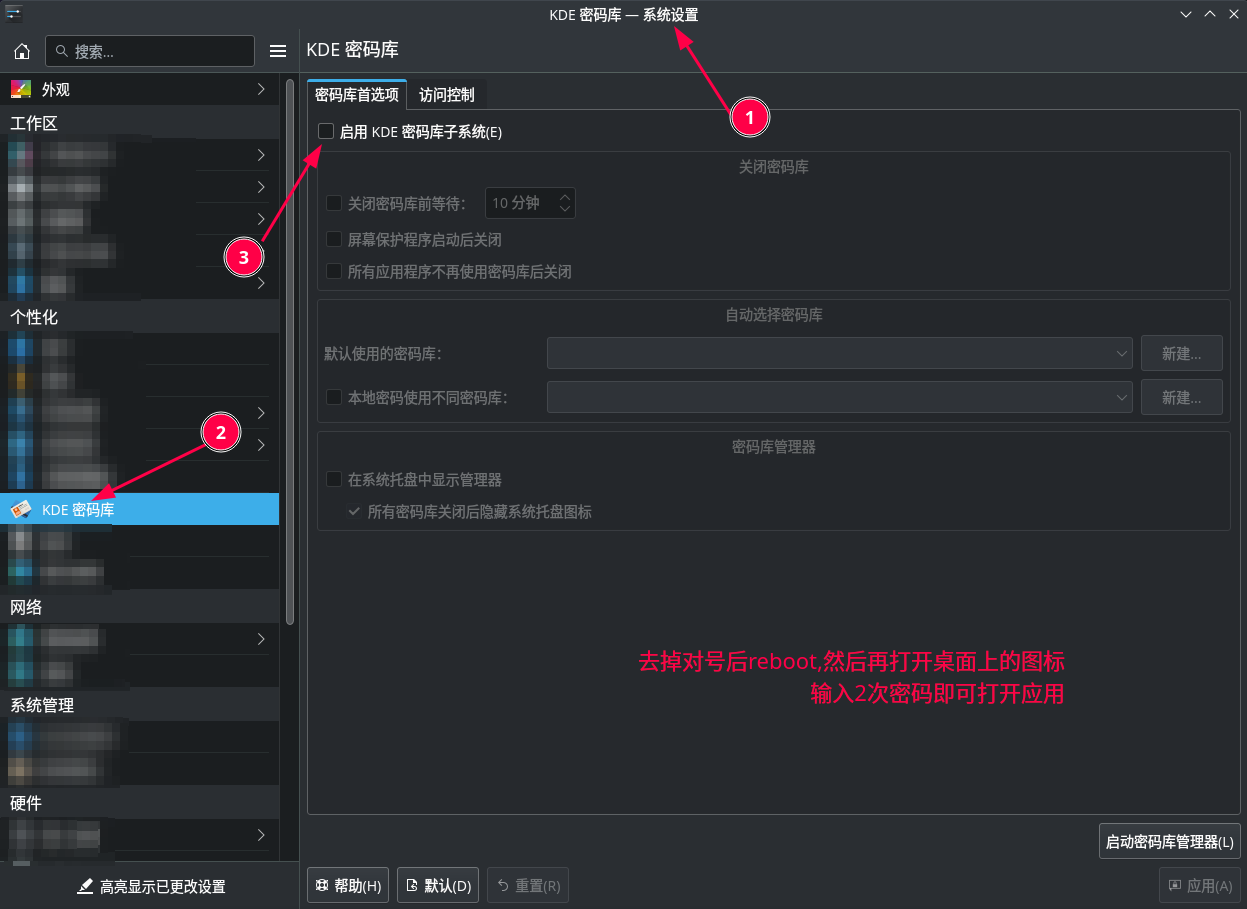The height and width of the screenshot is (909, 1247).
Task: Click the 启动密码库管理器 button
Action: coord(1170,841)
